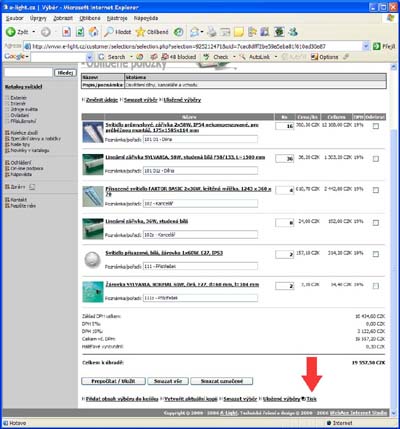Click the Forward arrow icon
Viewport: 400px width, 429px height.
click(46, 32)
